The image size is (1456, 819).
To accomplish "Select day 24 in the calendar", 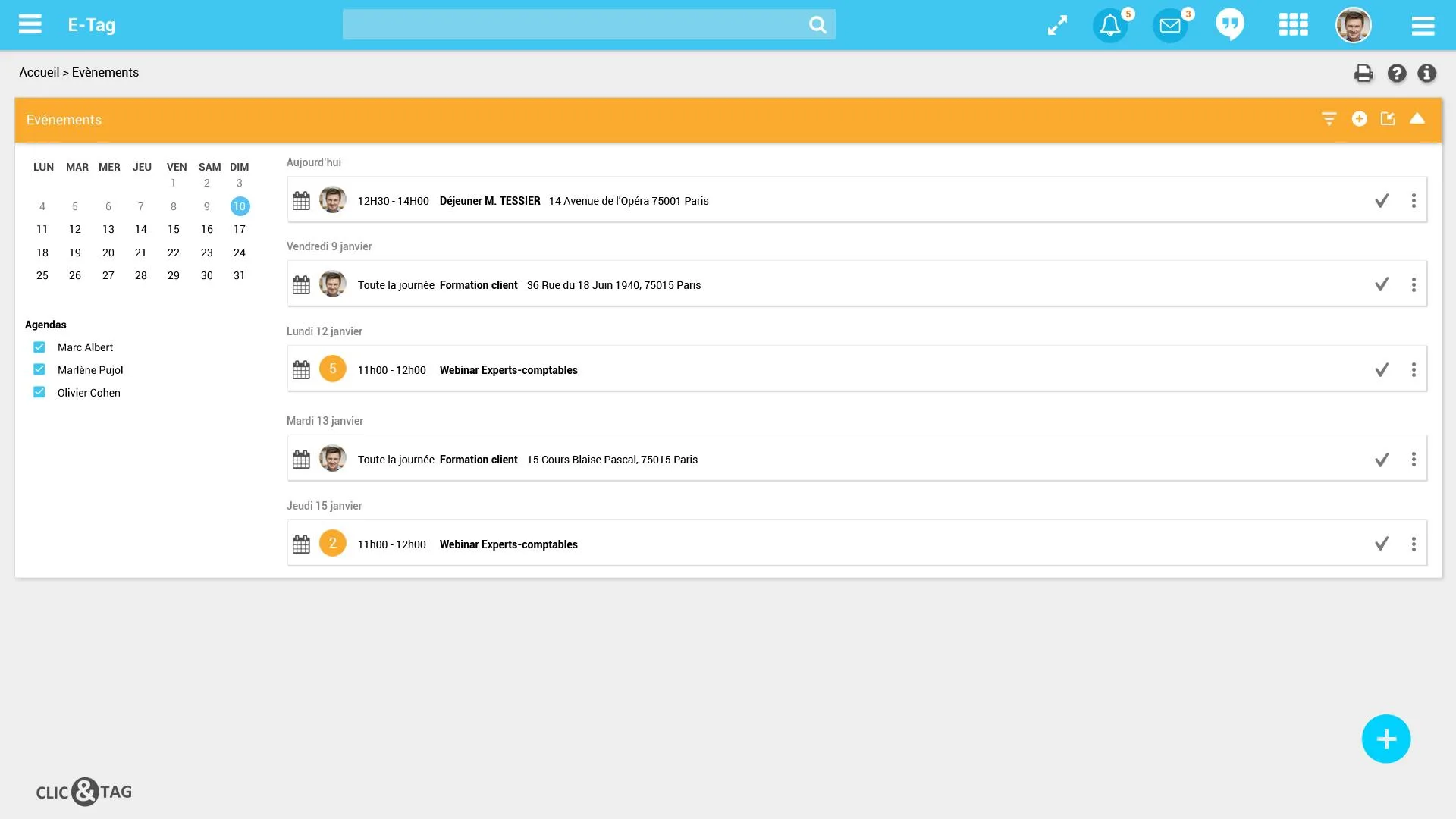I will [240, 253].
